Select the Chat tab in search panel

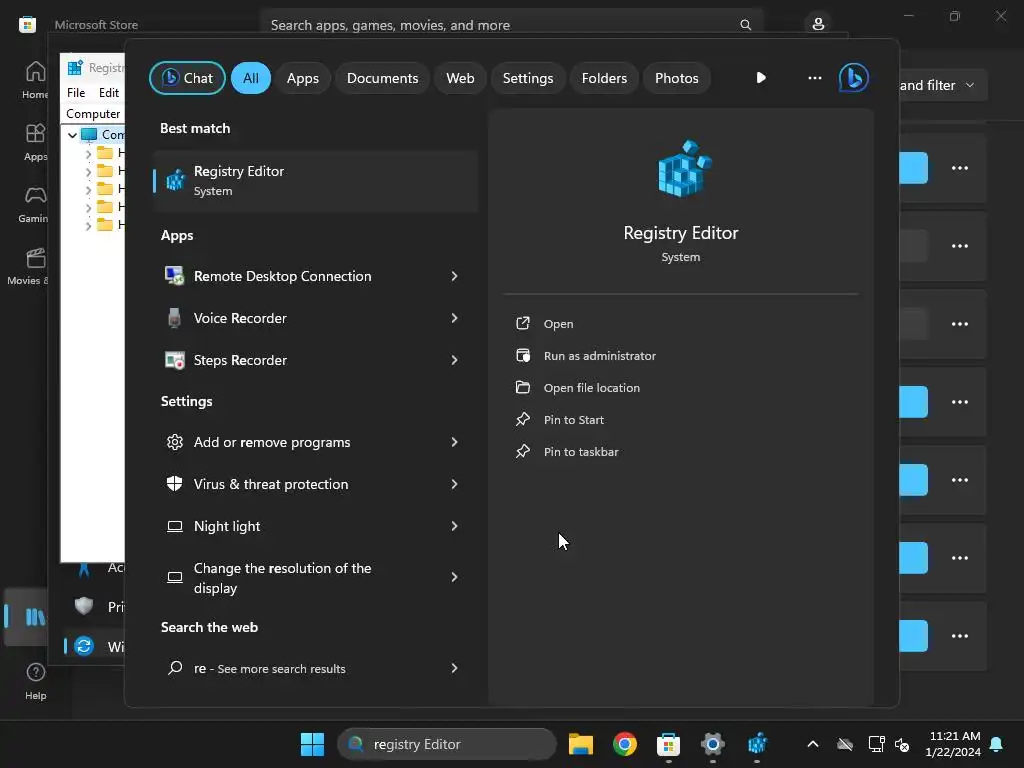point(187,78)
